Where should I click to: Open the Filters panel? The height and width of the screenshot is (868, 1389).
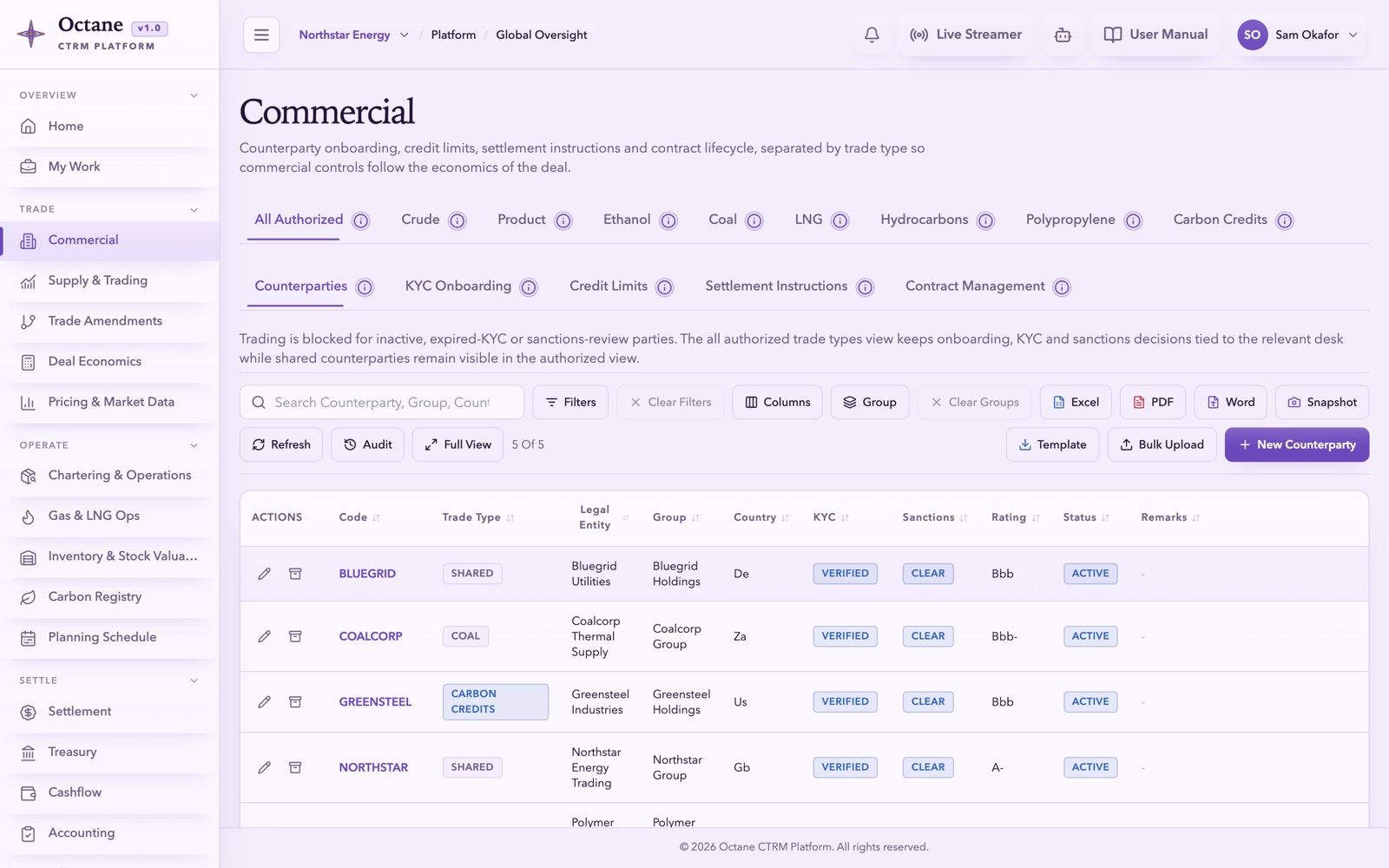[570, 402]
